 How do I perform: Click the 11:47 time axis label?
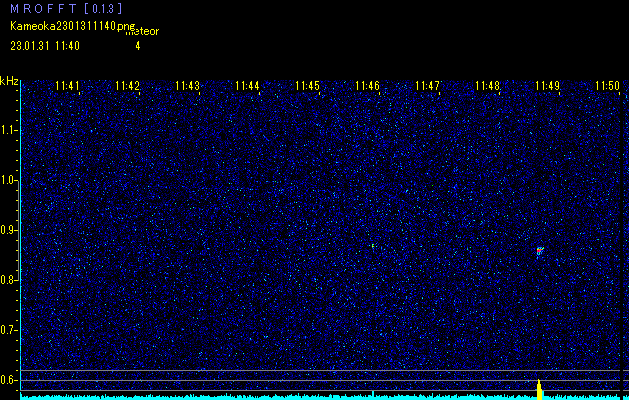427,86
